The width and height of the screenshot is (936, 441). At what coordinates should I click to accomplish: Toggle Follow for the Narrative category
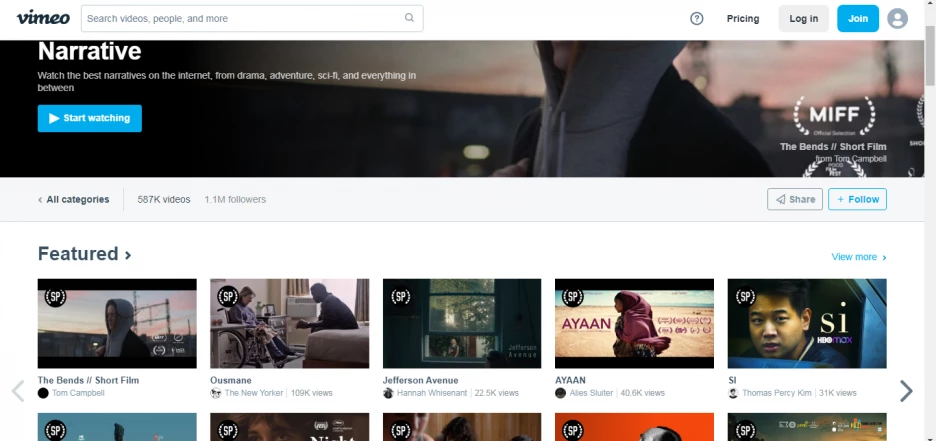click(857, 199)
